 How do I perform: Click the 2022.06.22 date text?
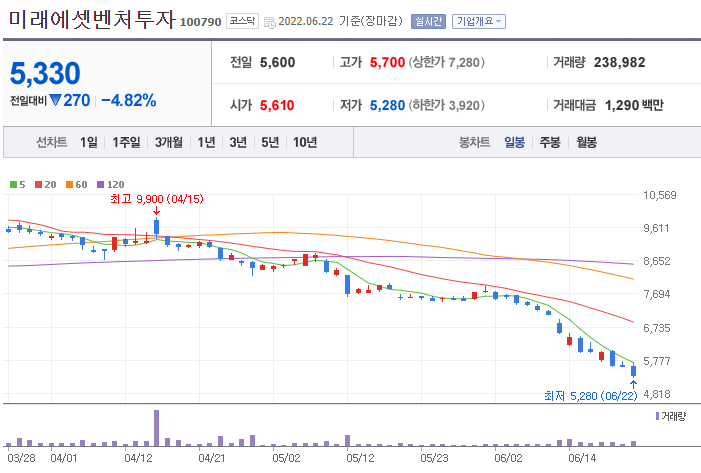point(306,21)
